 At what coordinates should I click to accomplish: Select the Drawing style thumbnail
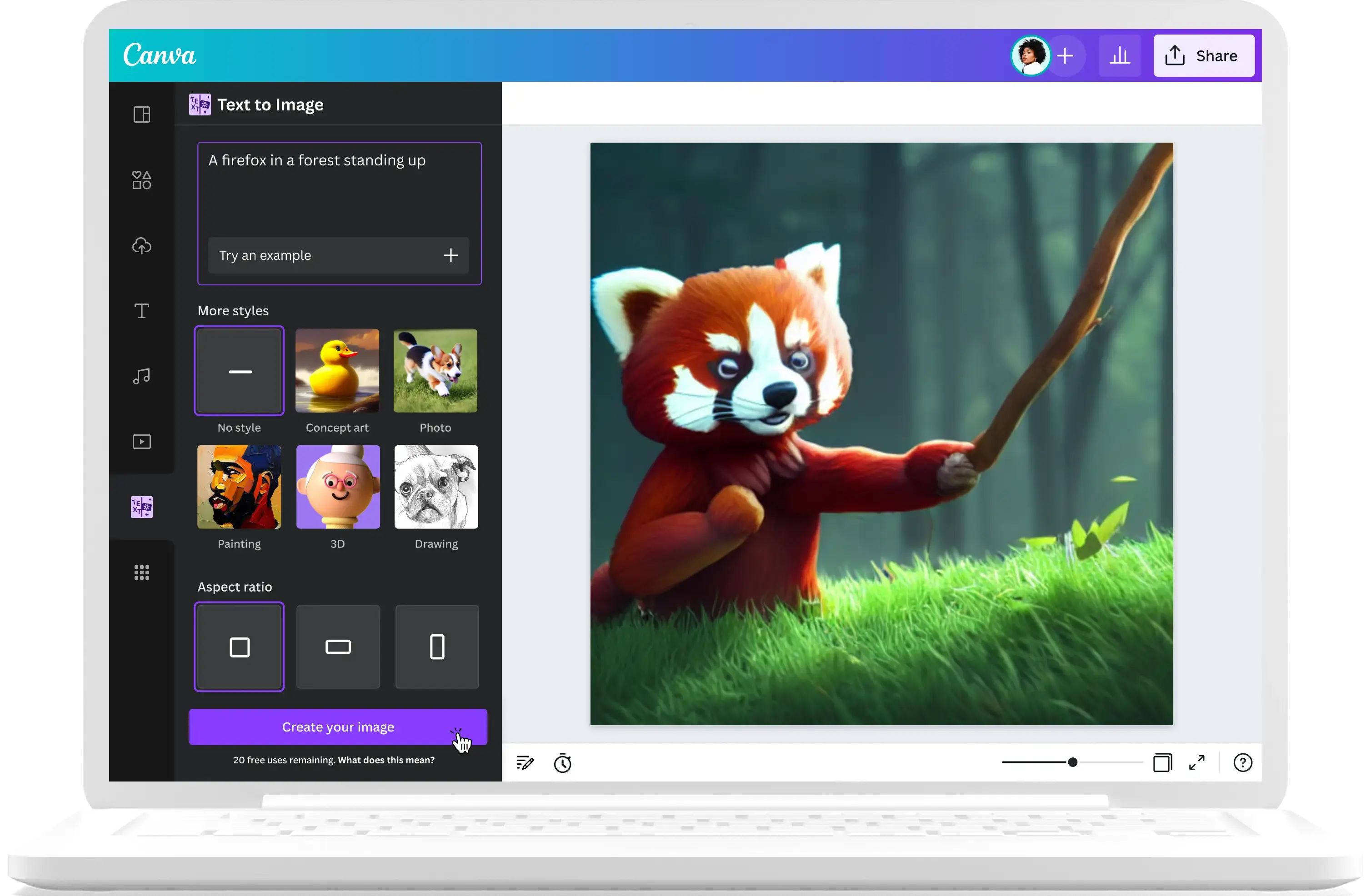coord(436,487)
